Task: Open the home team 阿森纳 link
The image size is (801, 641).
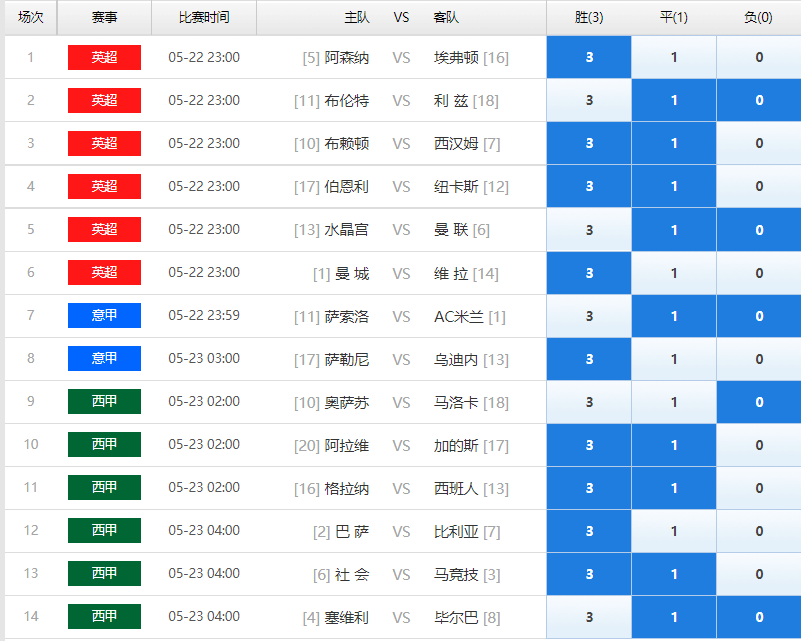Action: coord(346,58)
